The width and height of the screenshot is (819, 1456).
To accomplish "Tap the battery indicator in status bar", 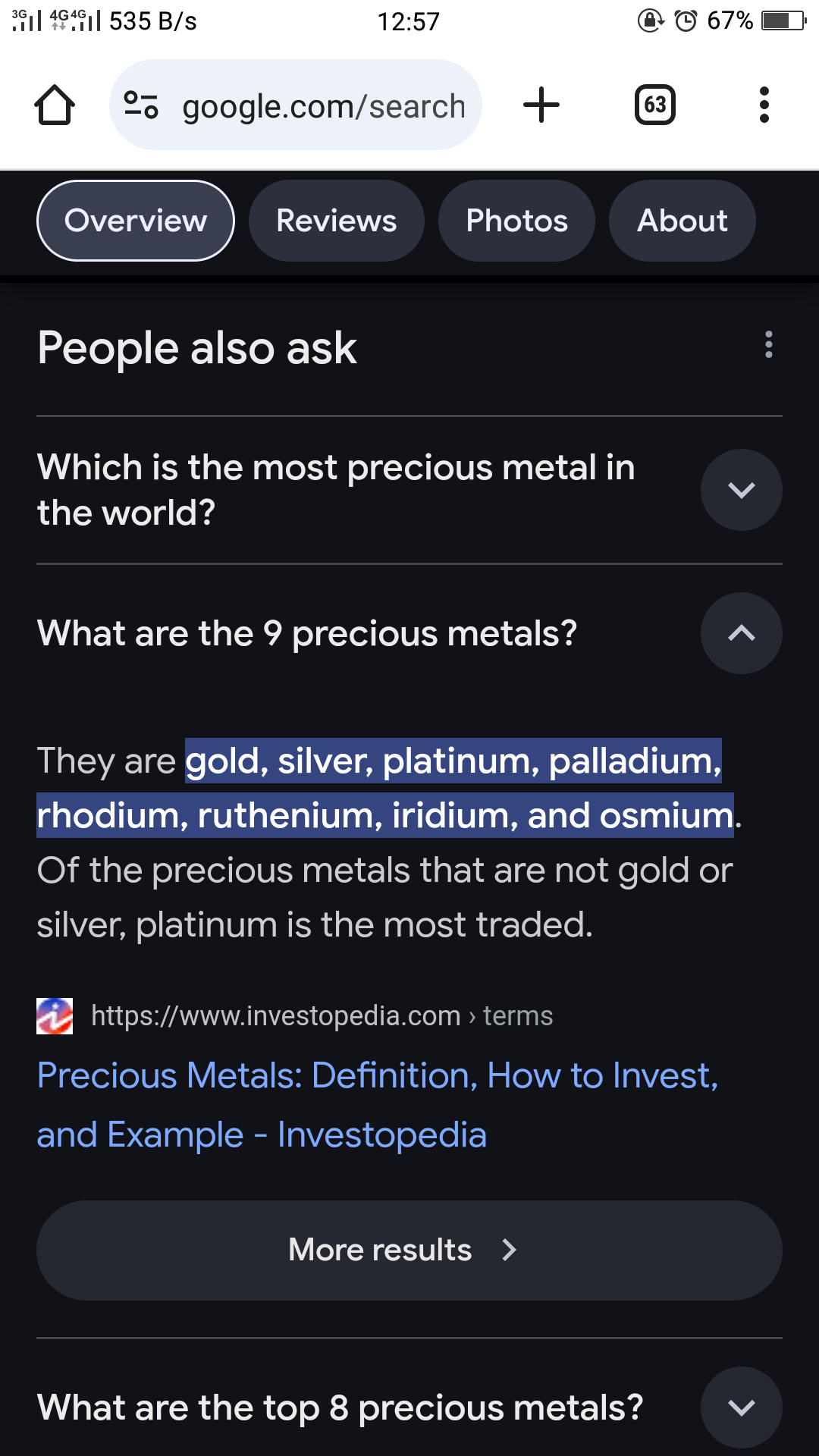I will tap(784, 20).
